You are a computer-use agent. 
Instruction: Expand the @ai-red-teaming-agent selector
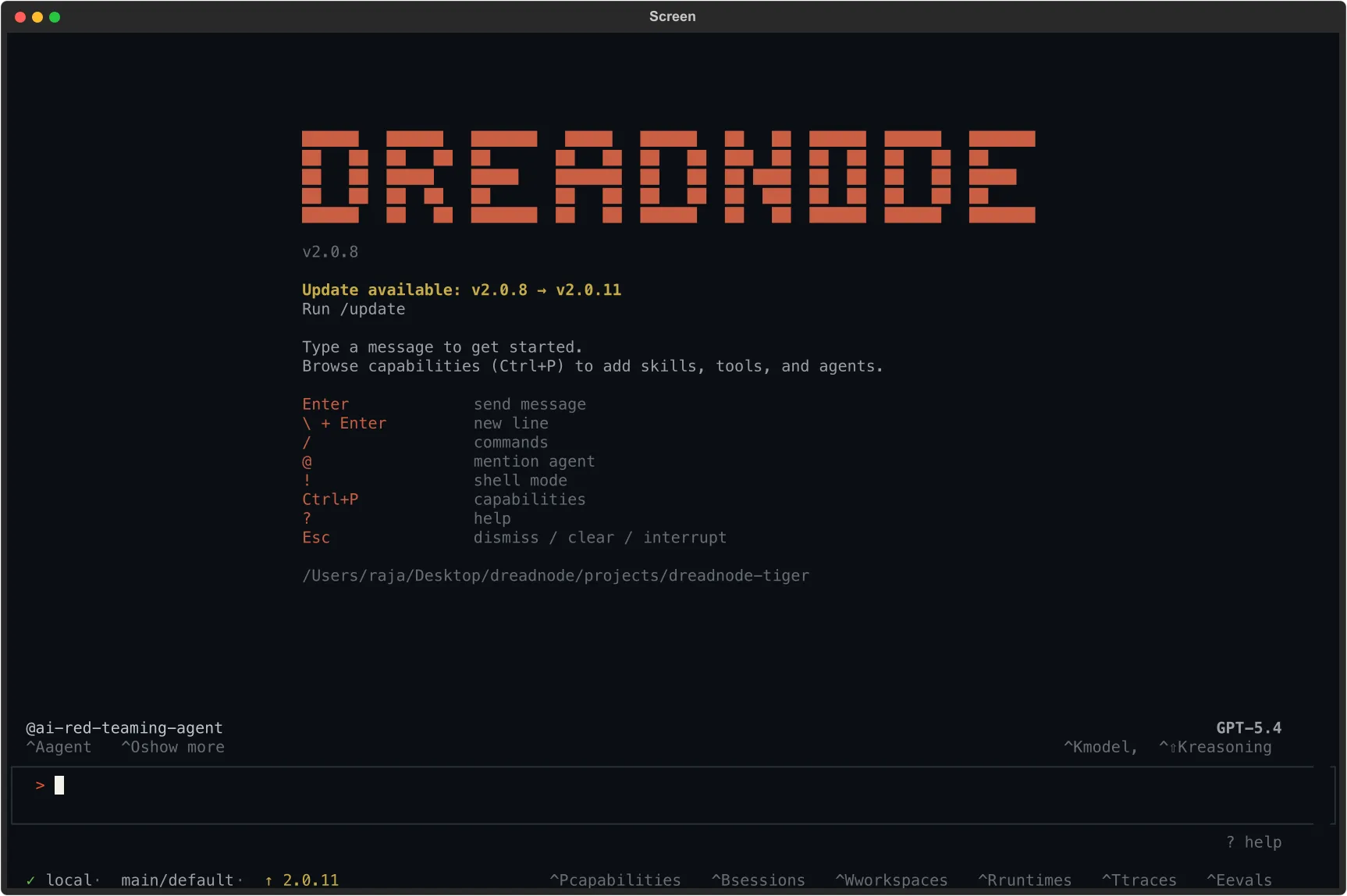coord(123,727)
